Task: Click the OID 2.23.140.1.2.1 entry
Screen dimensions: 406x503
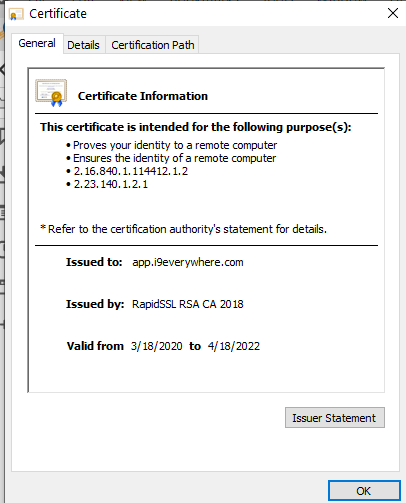Action: pyautogui.click(x=111, y=184)
